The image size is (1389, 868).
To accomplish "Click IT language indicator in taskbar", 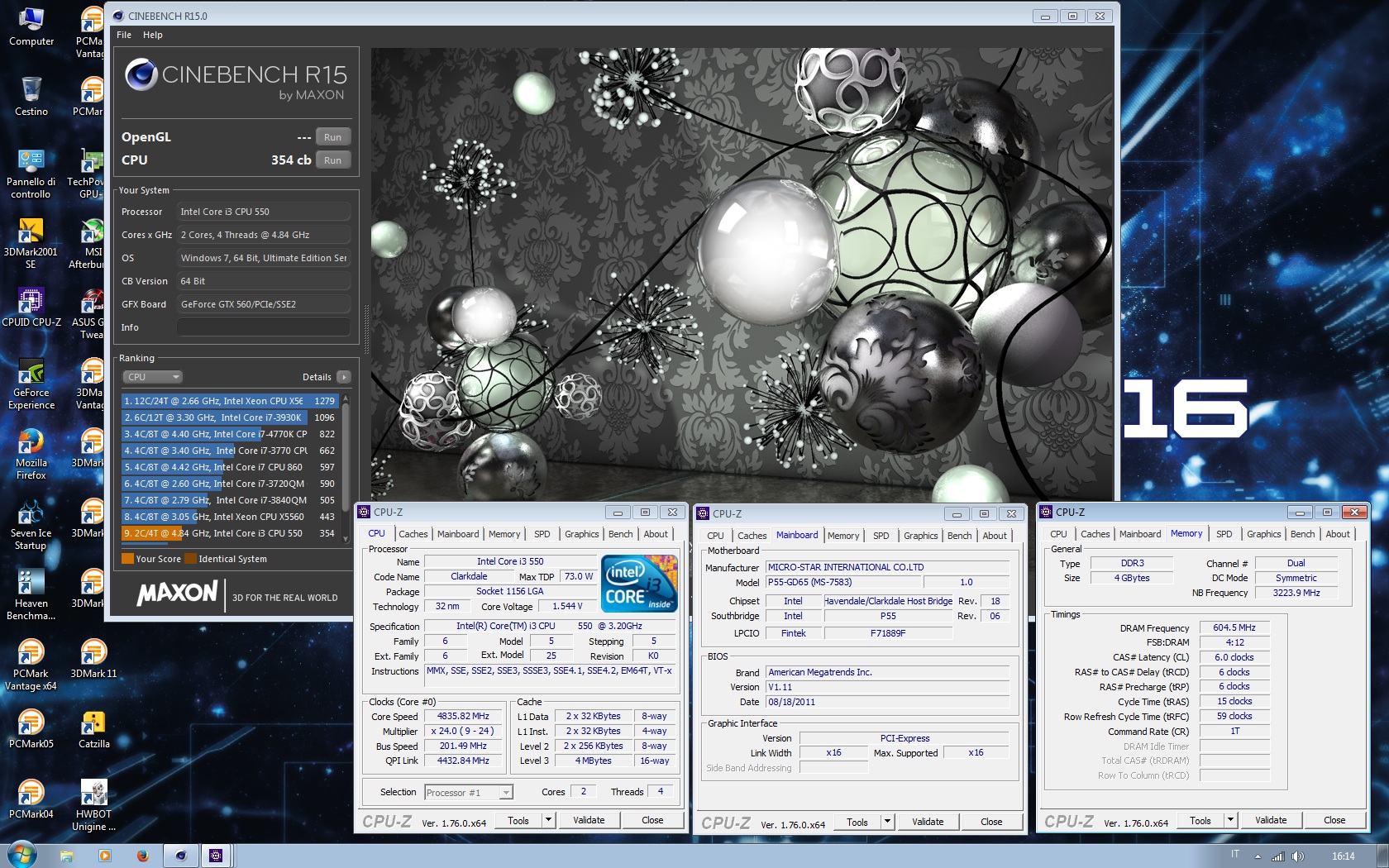I will [1235, 854].
